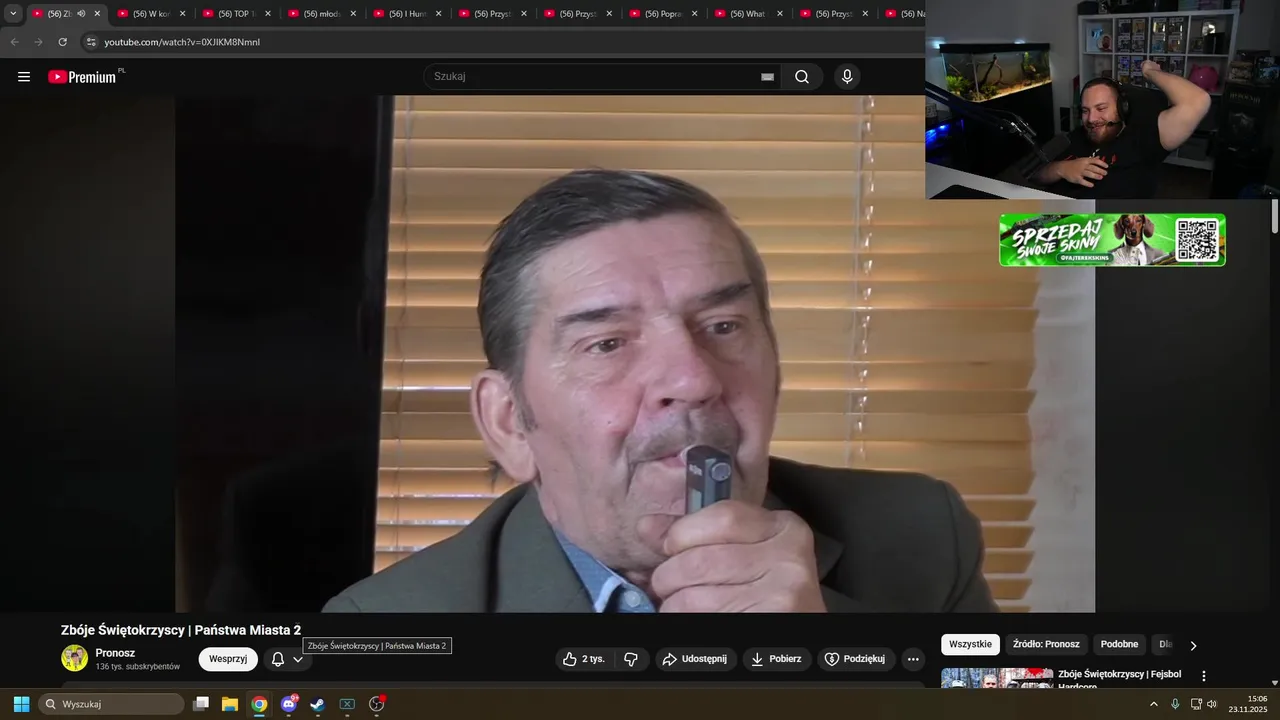Go forward using browser forward arrow

click(38, 42)
